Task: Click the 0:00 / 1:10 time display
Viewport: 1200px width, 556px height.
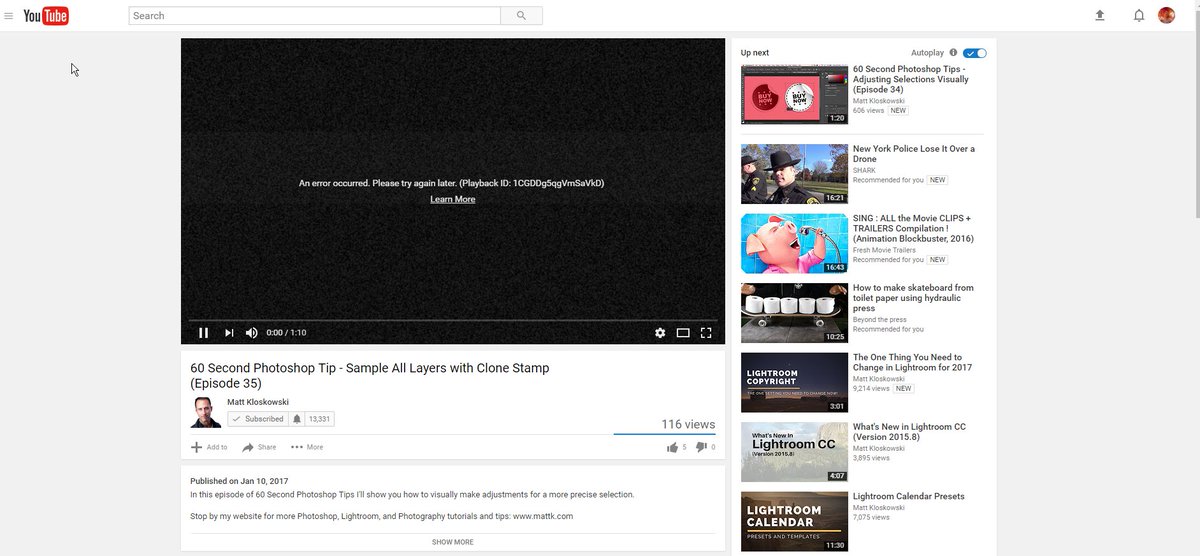Action: tap(287, 333)
